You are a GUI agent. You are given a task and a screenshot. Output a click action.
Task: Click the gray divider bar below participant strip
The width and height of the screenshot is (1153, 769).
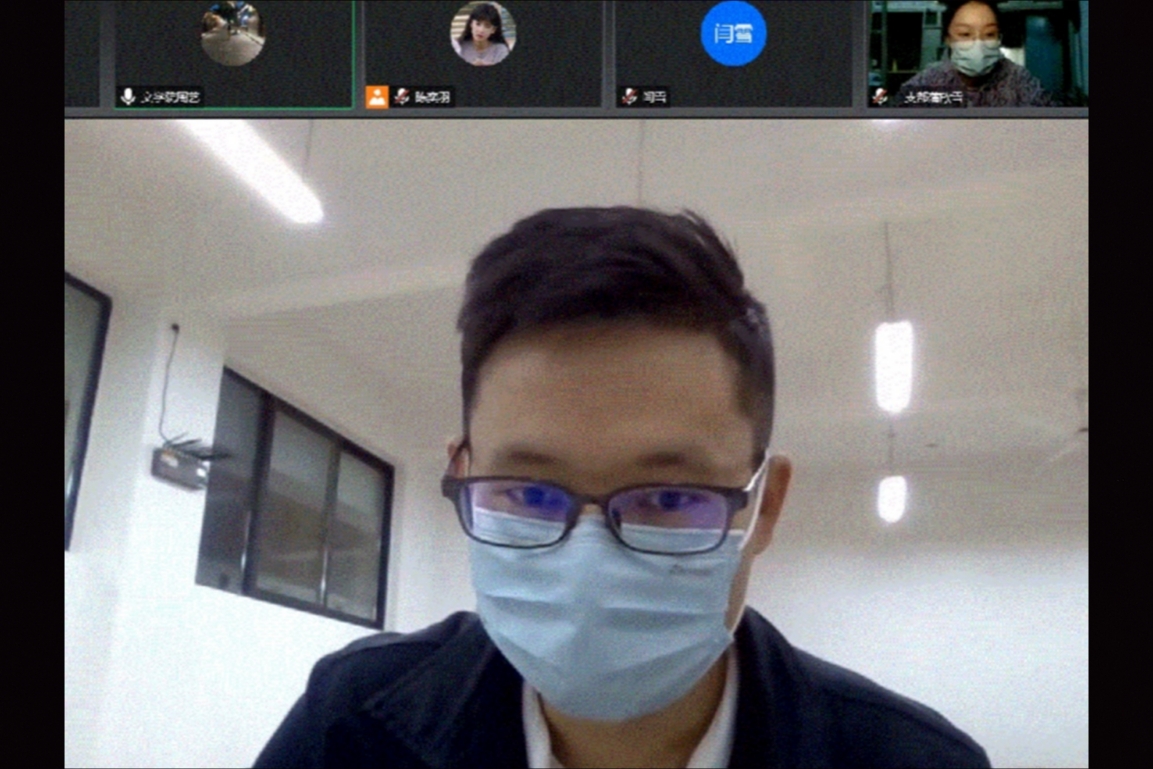click(576, 113)
